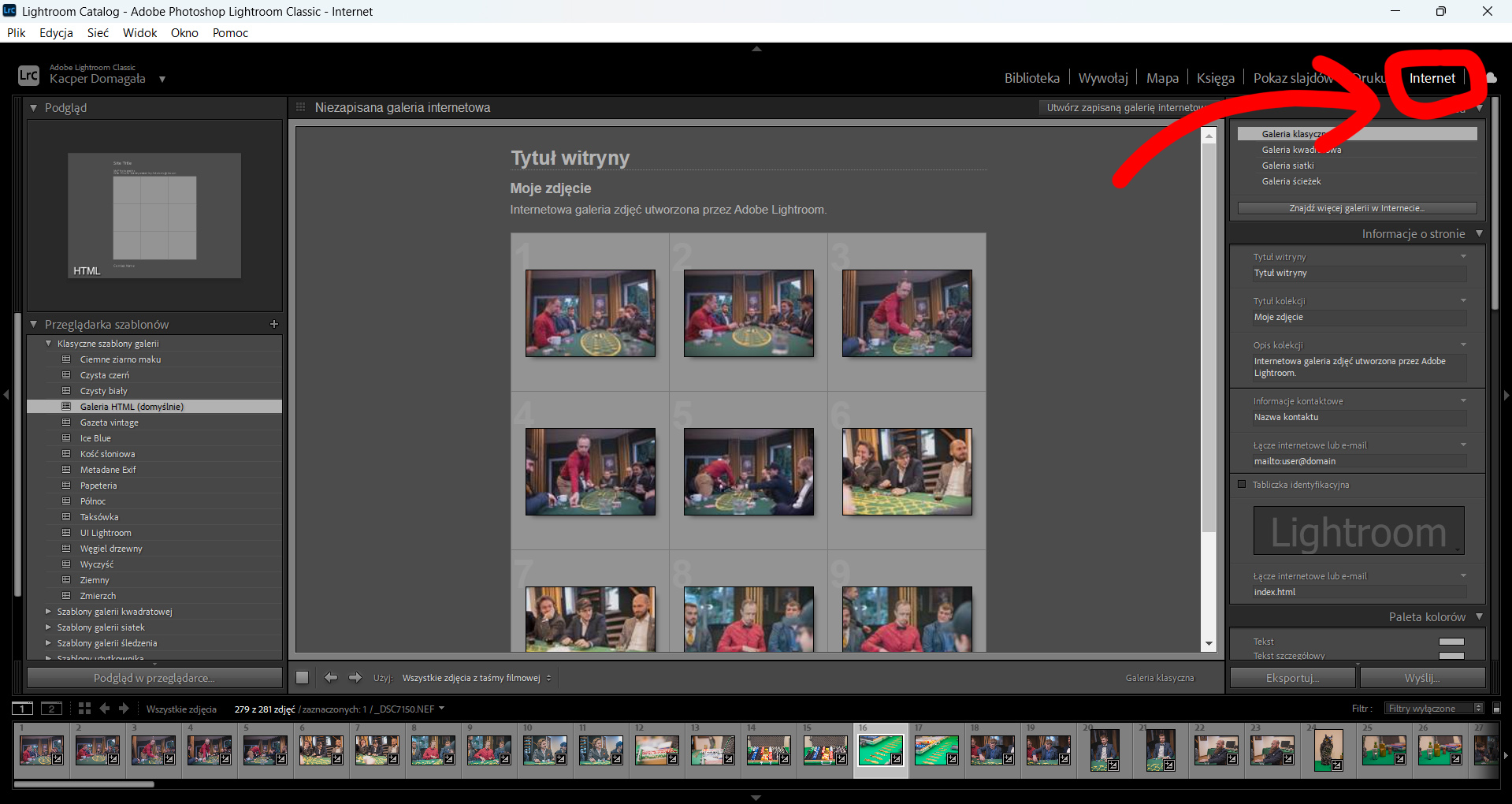Collapse Klasyczne szablony galerii folder
The height and width of the screenshot is (804, 1512).
point(49,344)
